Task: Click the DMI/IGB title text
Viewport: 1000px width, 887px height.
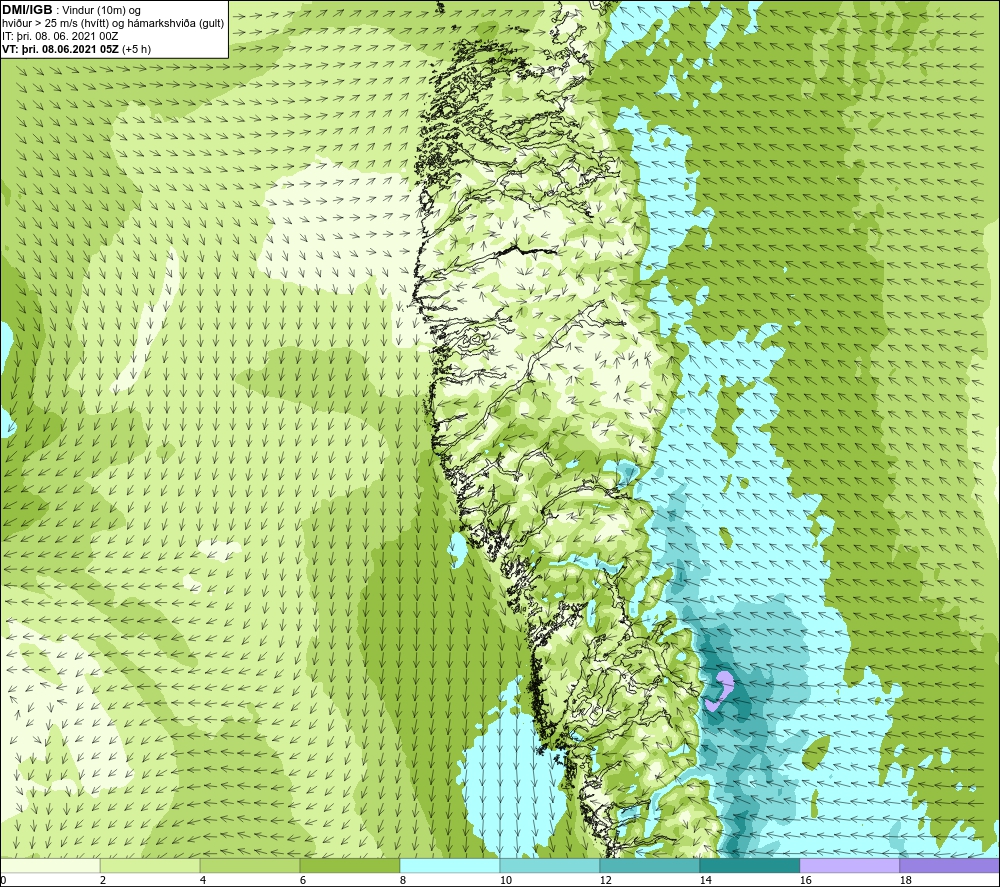Action: pyautogui.click(x=27, y=10)
